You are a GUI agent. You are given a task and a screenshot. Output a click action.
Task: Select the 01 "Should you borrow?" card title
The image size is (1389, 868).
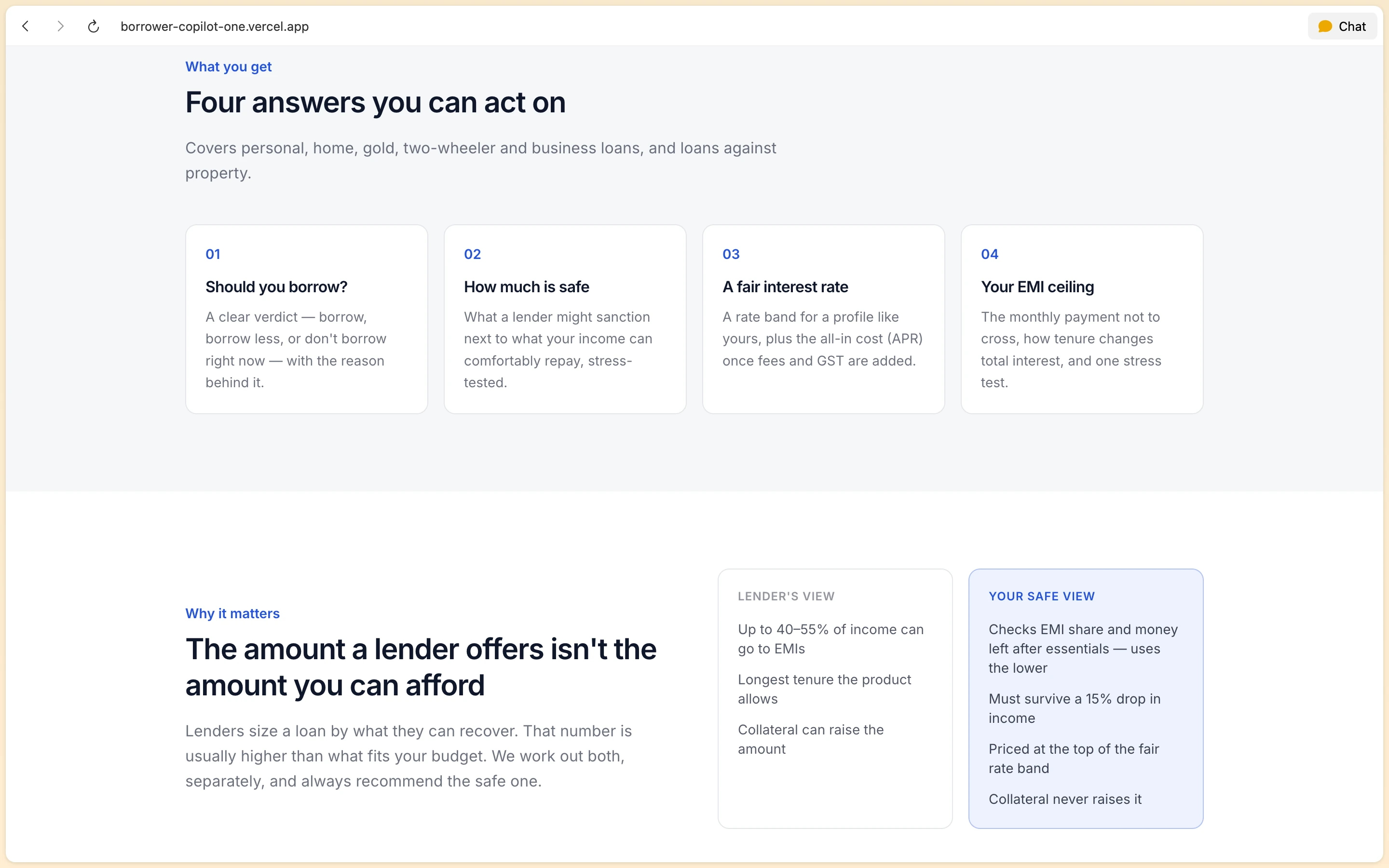(x=276, y=286)
